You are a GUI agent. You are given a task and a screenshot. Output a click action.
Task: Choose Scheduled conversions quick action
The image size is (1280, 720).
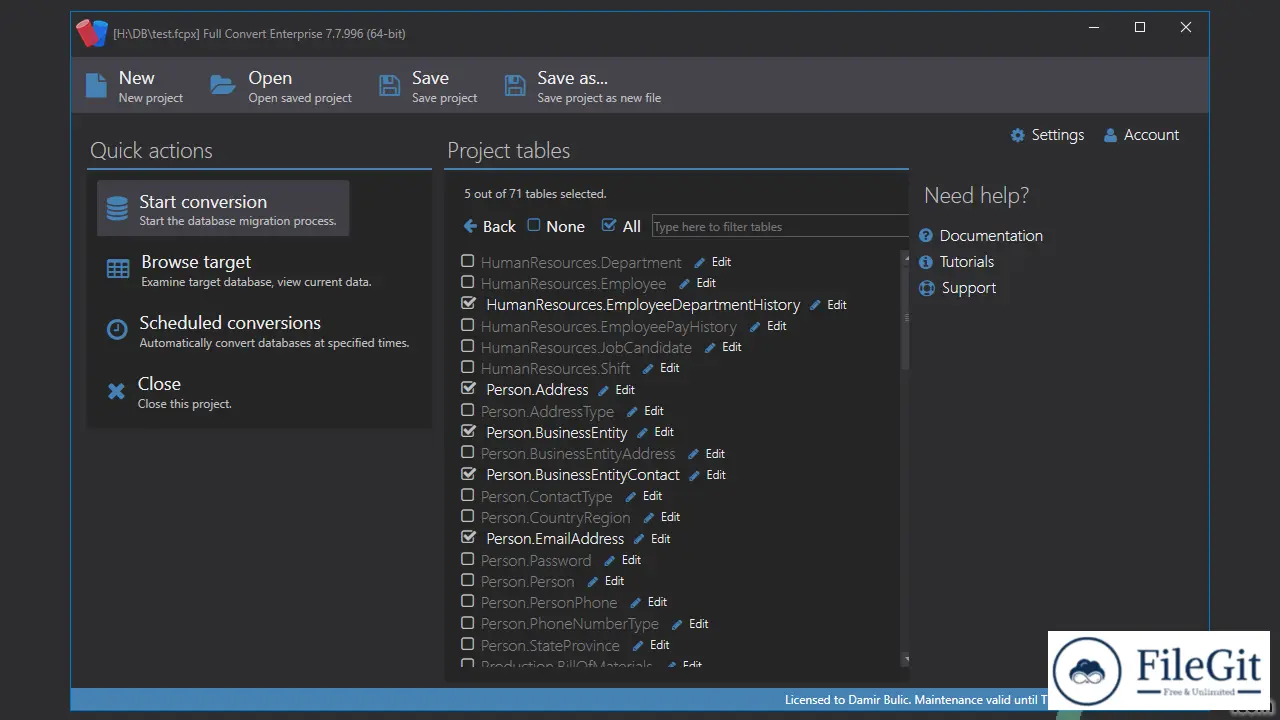coord(258,330)
